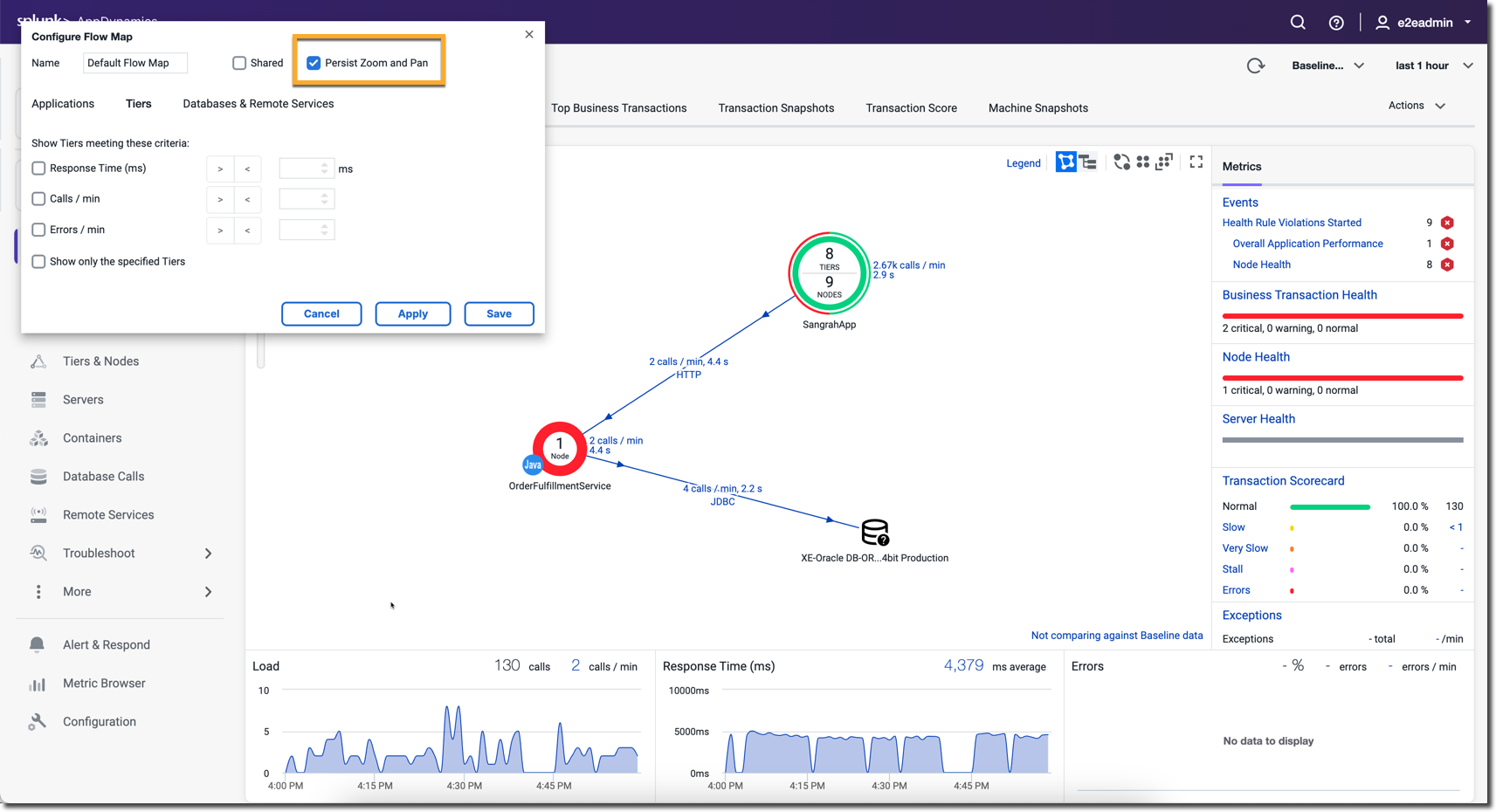Image resolution: width=1496 pixels, height=812 pixels.
Task: Select the SangrahApp application node
Action: [x=829, y=273]
